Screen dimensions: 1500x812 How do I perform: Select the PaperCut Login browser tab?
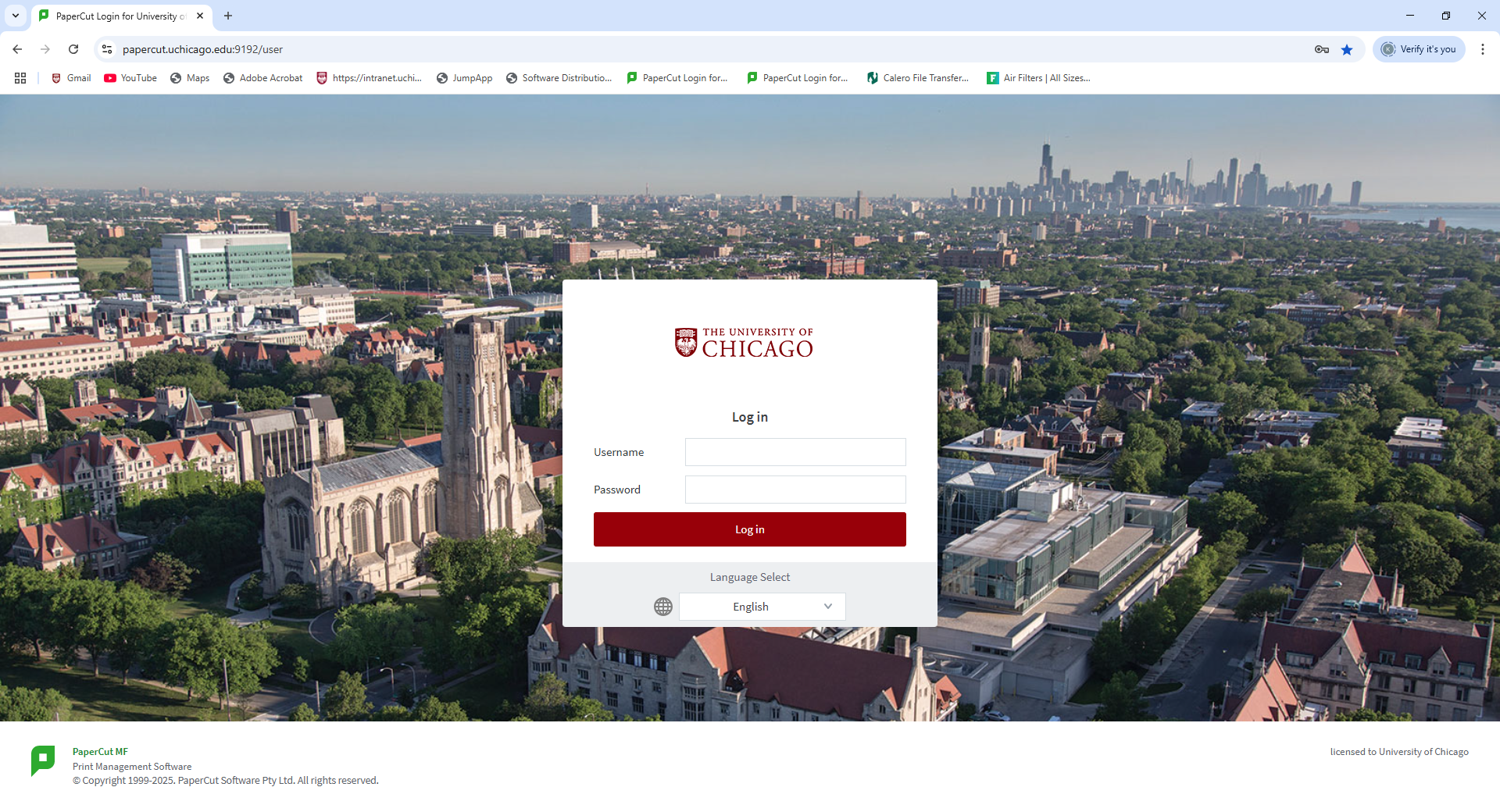click(117, 16)
